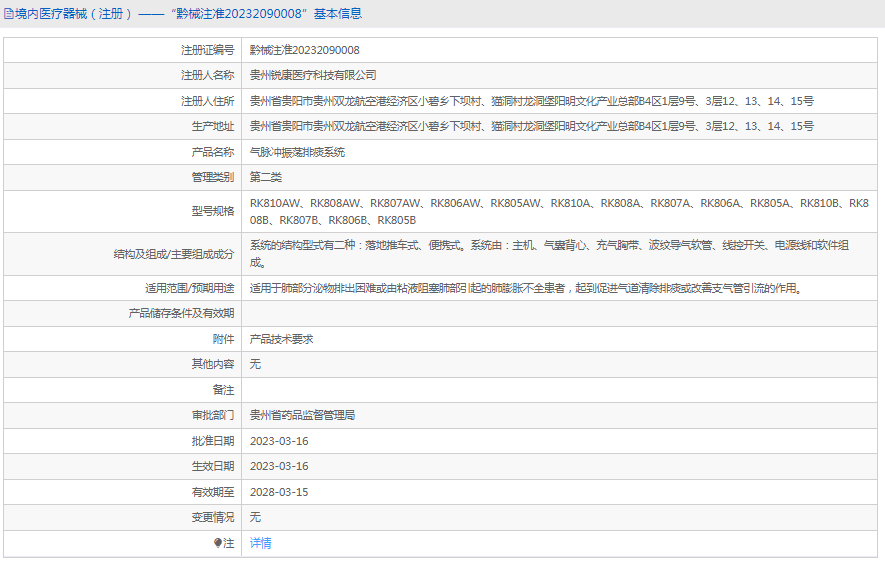Click the 无 value in 其他内容 row
Image resolution: width=885 pixels, height=565 pixels.
pos(255,364)
